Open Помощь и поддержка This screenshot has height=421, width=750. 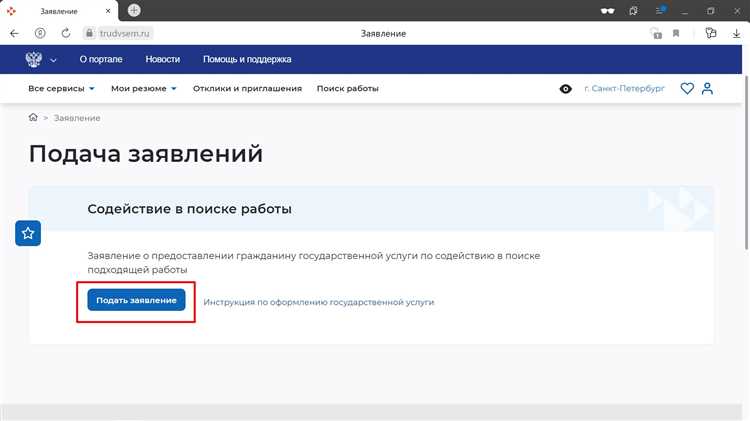pos(247,59)
